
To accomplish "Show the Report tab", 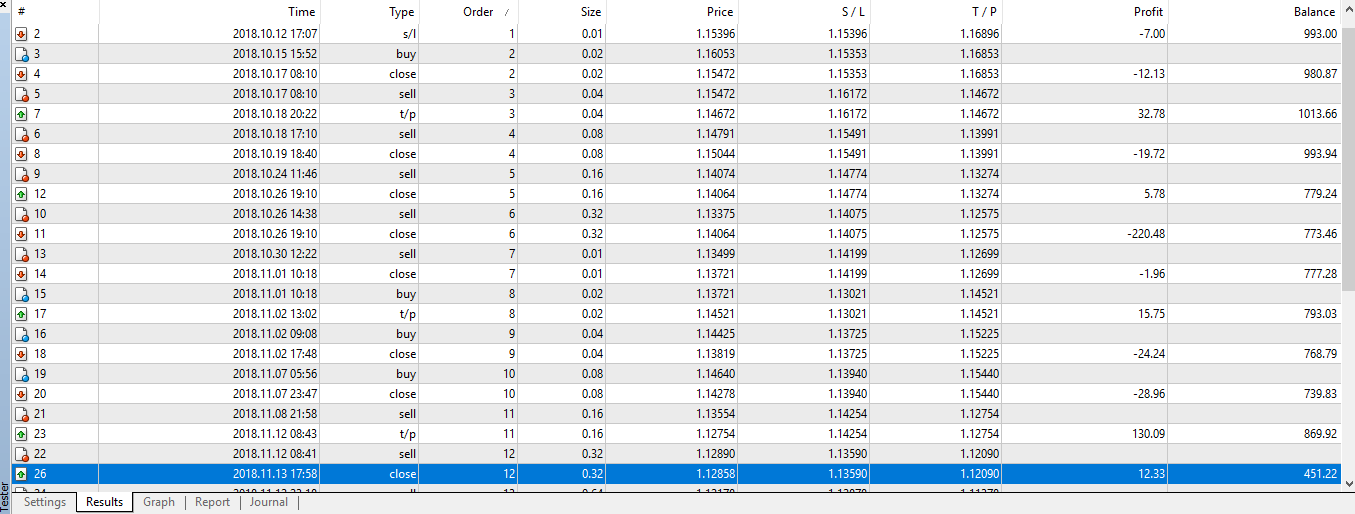I will (212, 502).
